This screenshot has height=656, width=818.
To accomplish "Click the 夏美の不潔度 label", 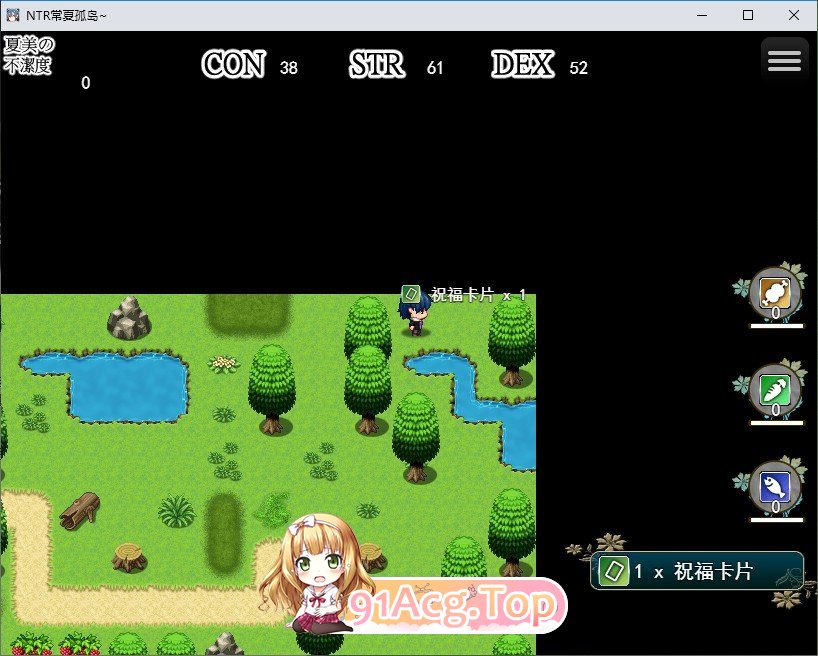I will tap(29, 55).
